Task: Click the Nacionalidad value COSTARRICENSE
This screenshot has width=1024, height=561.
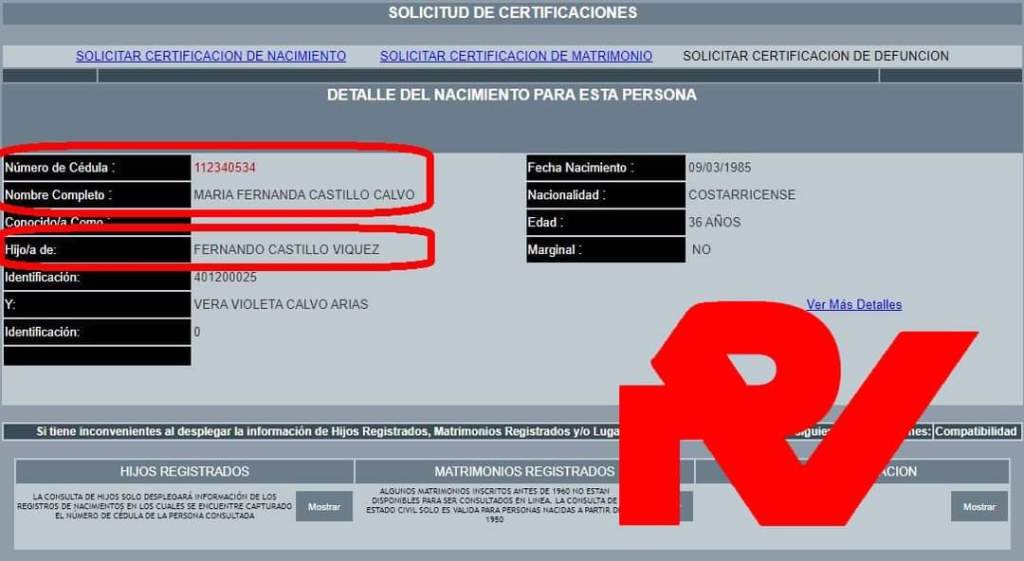Action: [x=742, y=195]
